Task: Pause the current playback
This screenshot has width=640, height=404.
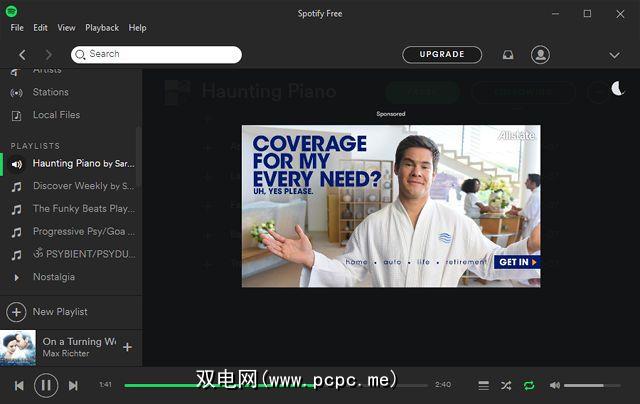Action: pyautogui.click(x=46, y=385)
